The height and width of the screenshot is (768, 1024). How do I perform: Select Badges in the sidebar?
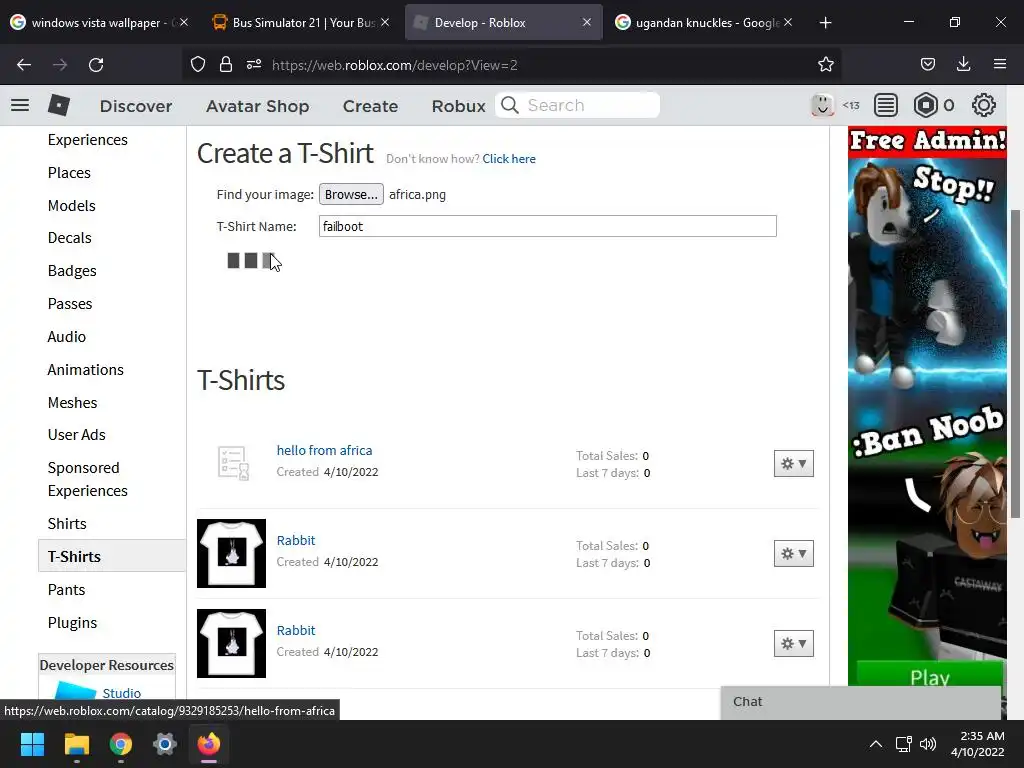[x=72, y=270]
